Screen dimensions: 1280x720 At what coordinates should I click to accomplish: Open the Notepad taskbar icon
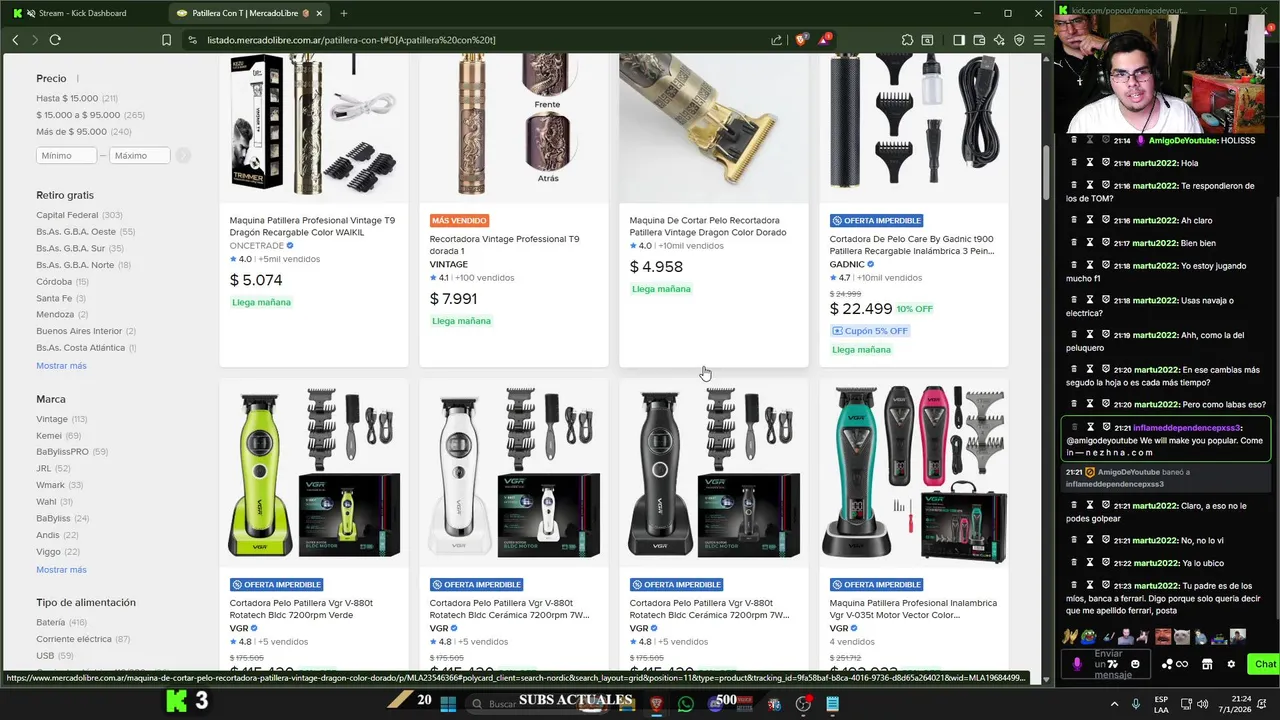(x=833, y=704)
